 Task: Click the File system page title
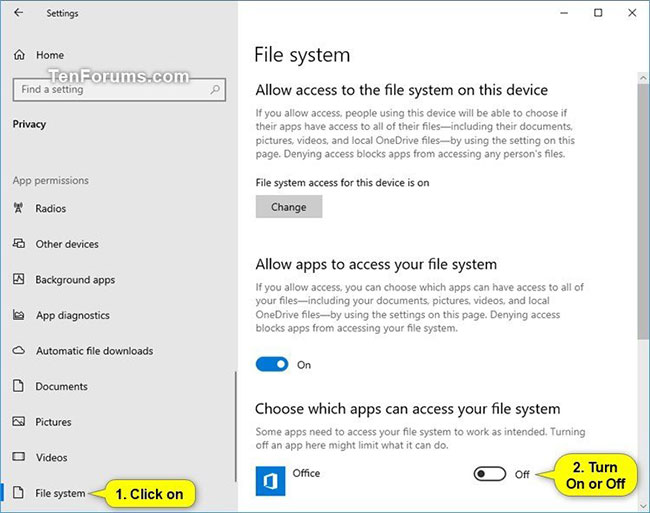pos(302,55)
